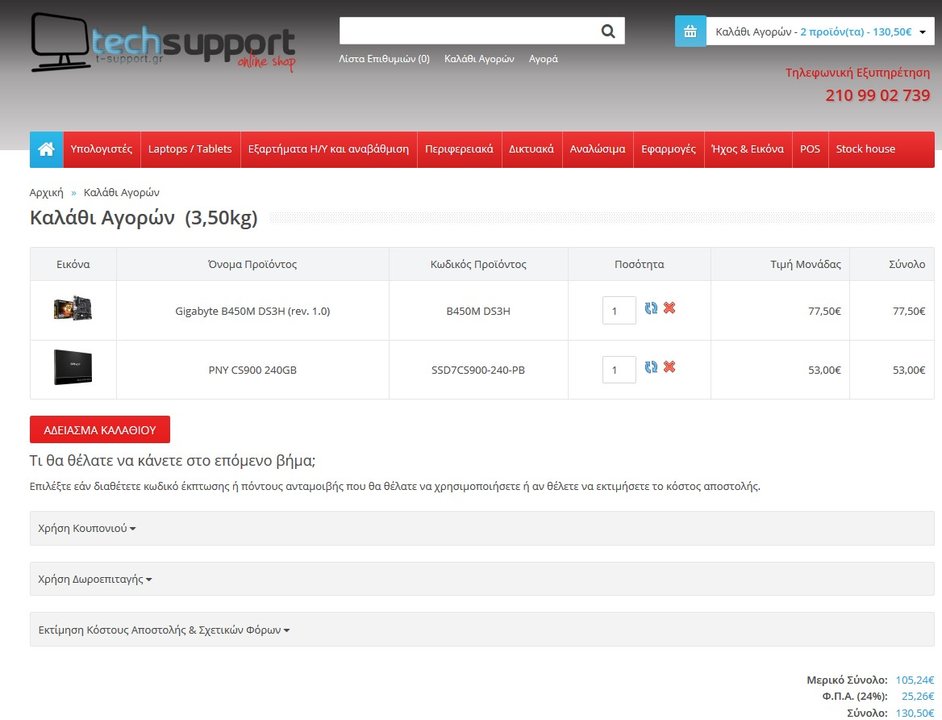Viewport: 942px width, 720px height.
Task: Select product code SSD7CS900-240-PB
Action: click(478, 370)
